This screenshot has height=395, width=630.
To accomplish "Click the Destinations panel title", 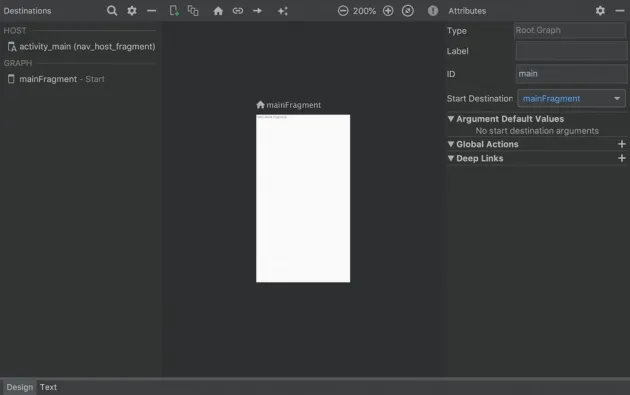I will (x=27, y=11).
